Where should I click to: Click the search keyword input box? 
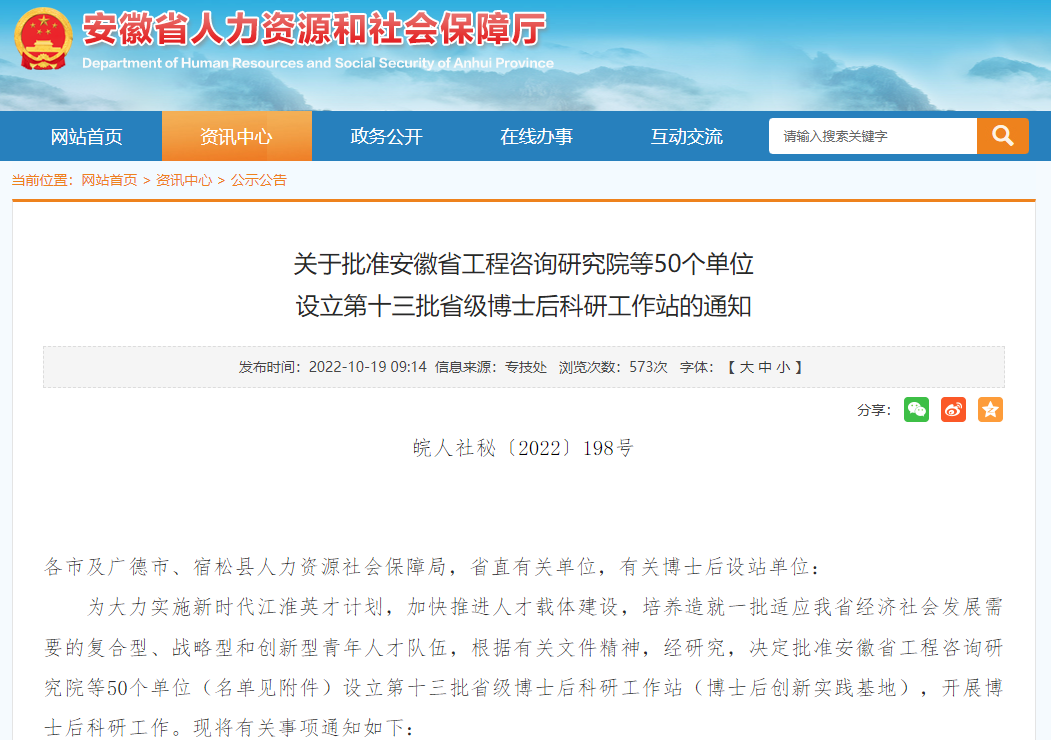[x=870, y=136]
